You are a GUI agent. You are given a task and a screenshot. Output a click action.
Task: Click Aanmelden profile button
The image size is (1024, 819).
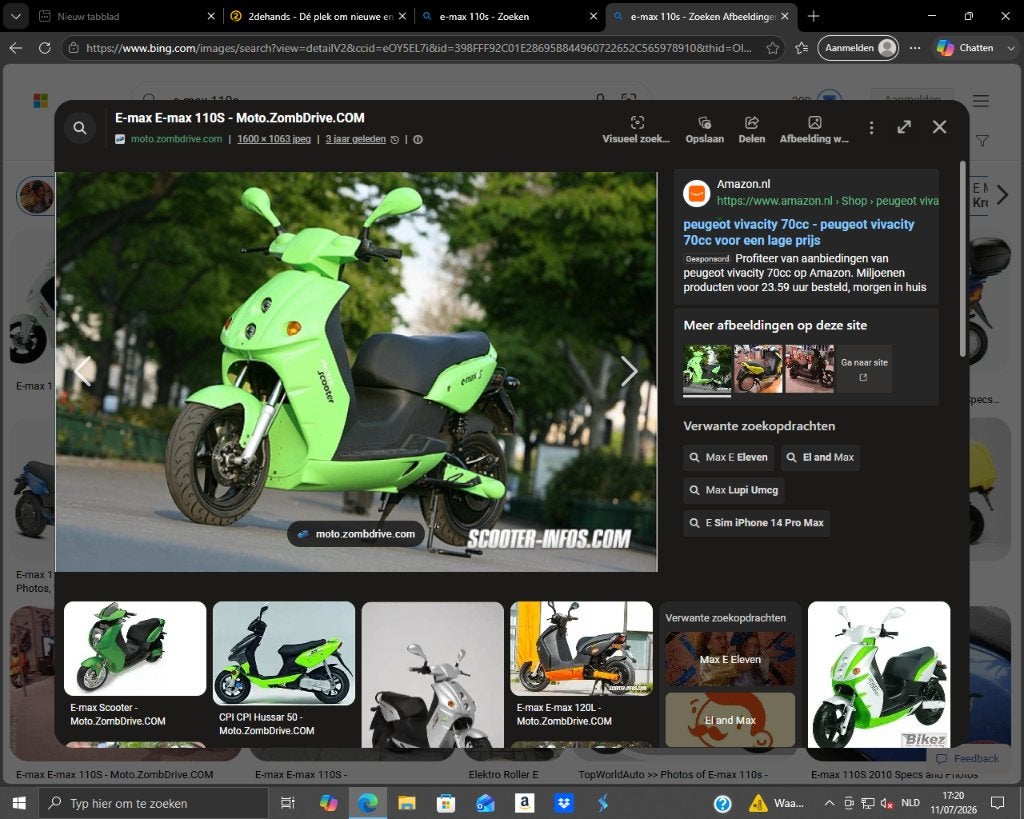(x=858, y=48)
